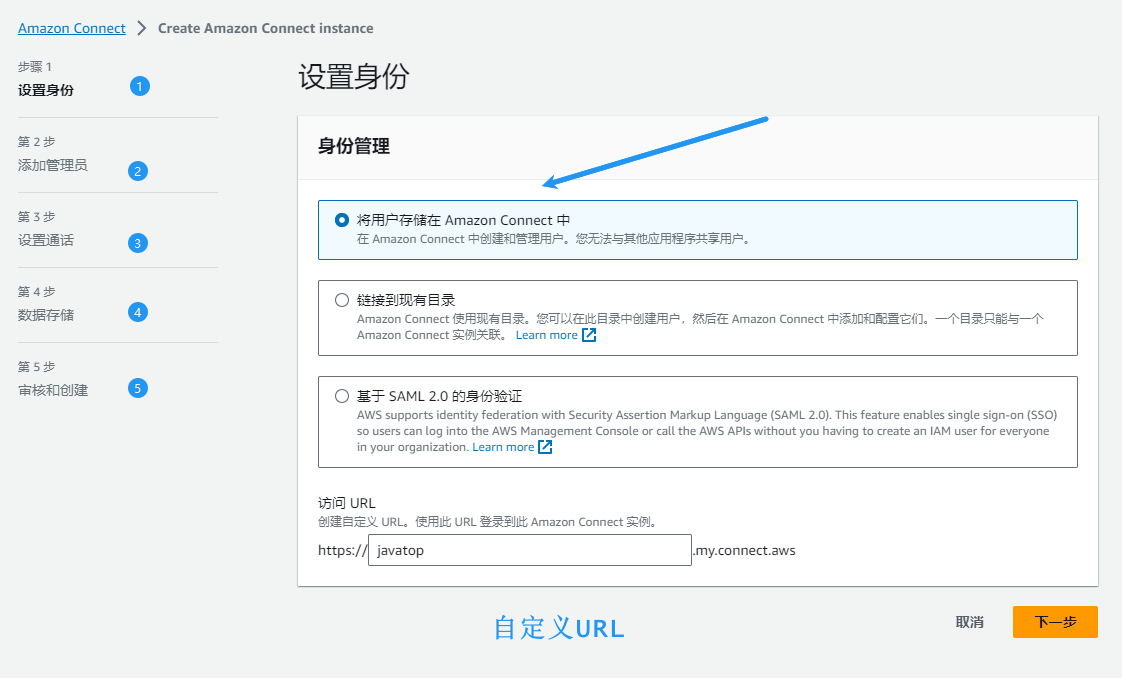Image resolution: width=1122 pixels, height=678 pixels.
Task: Open step 3 设置通话 in the wizard
Action: pos(46,240)
